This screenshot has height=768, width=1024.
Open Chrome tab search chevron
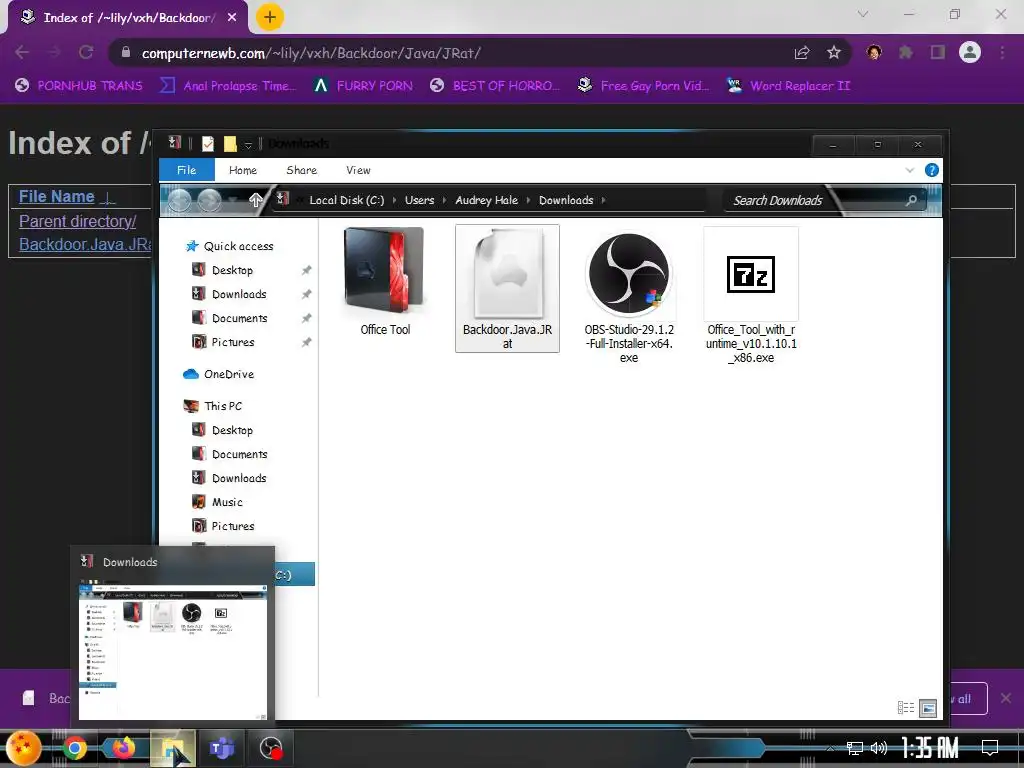coord(863,14)
